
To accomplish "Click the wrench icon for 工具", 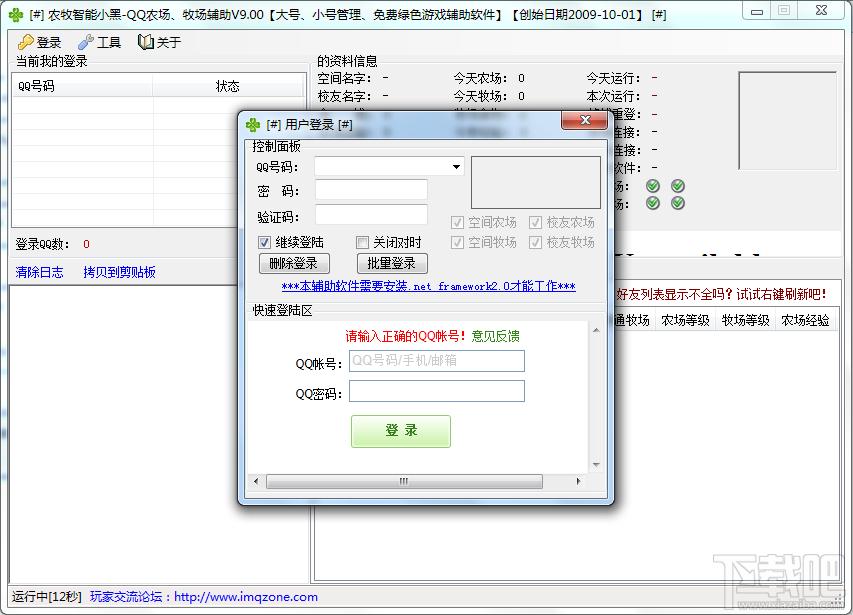I will coord(86,42).
